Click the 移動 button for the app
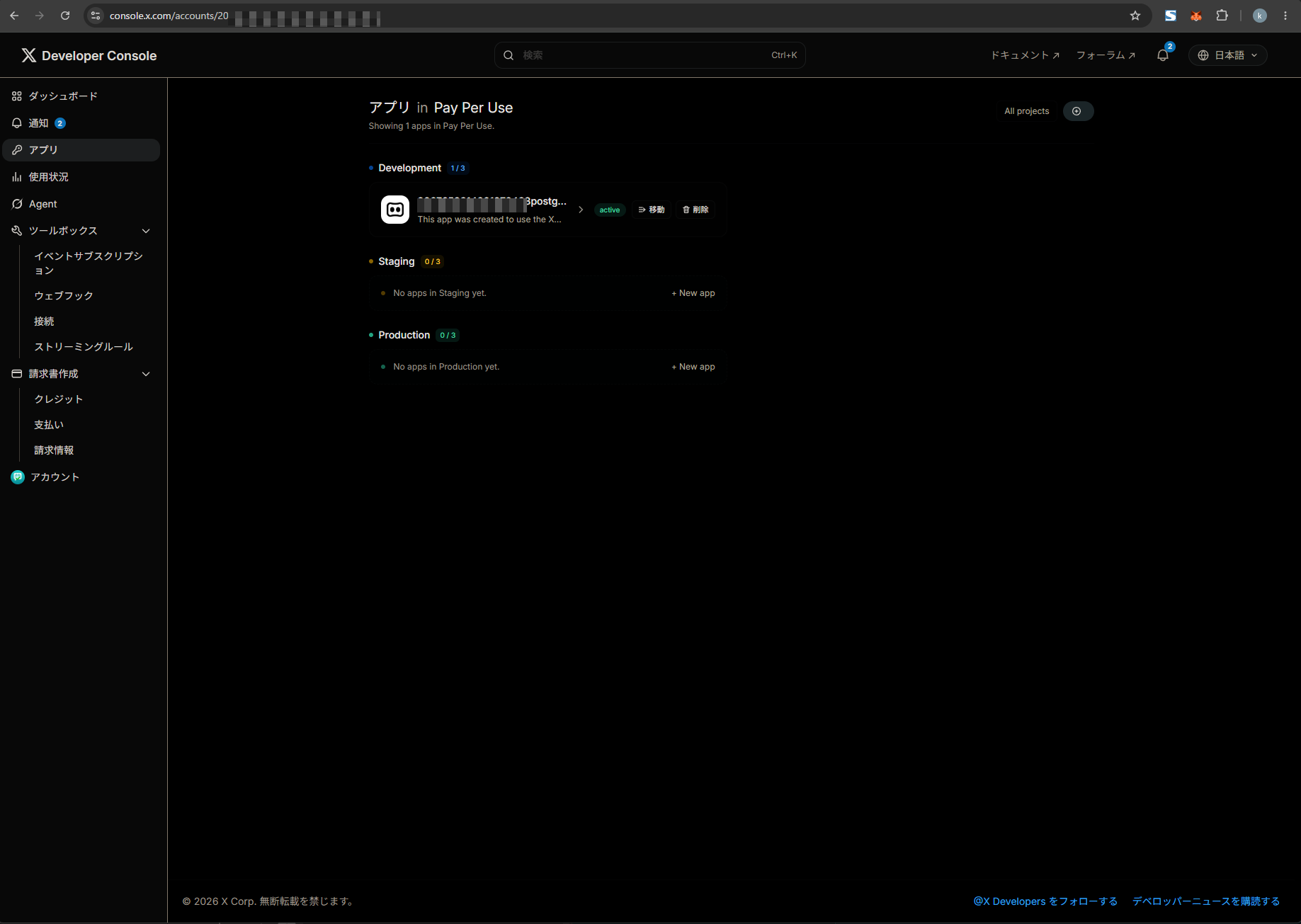 (652, 210)
